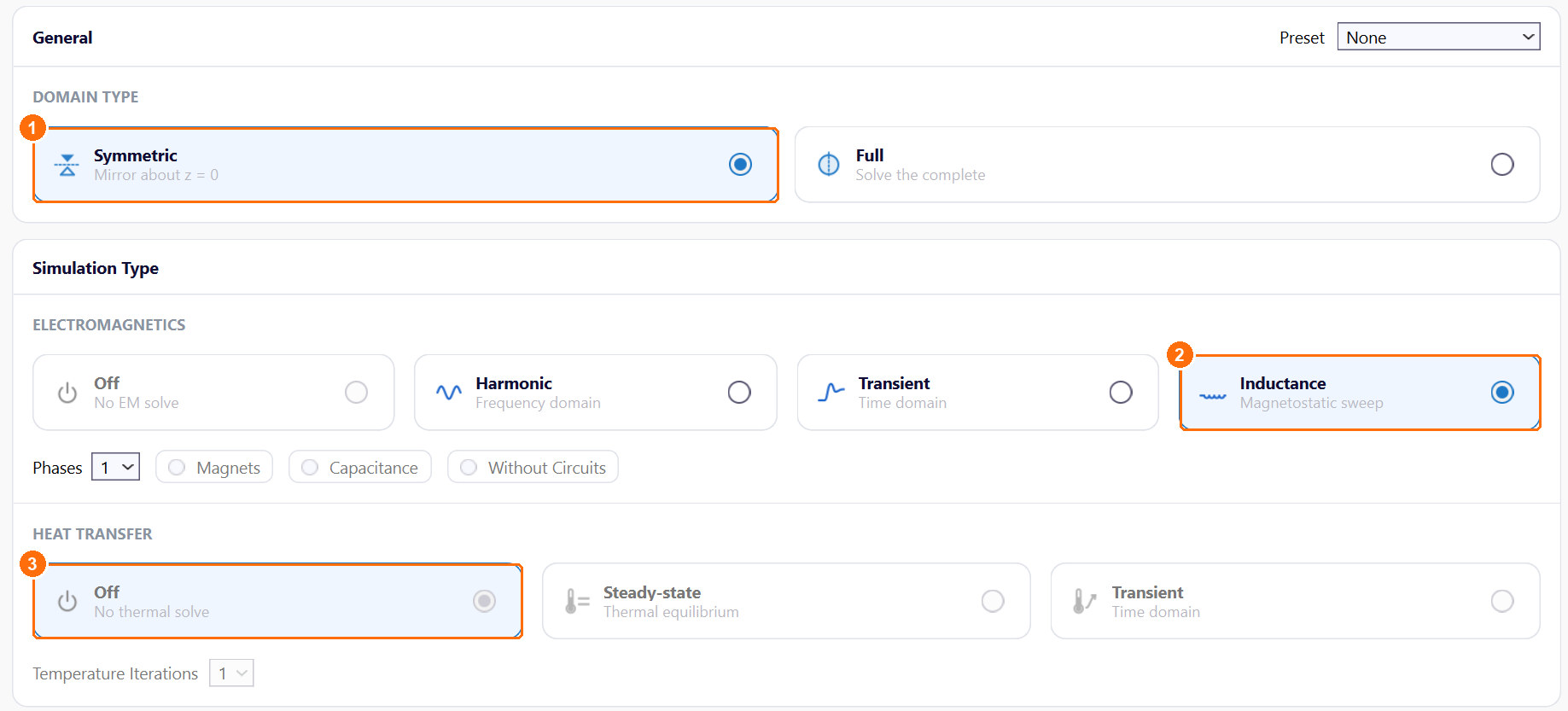Click the Inductance coil icon
This screenshot has width=1568, height=711.
[1213, 396]
